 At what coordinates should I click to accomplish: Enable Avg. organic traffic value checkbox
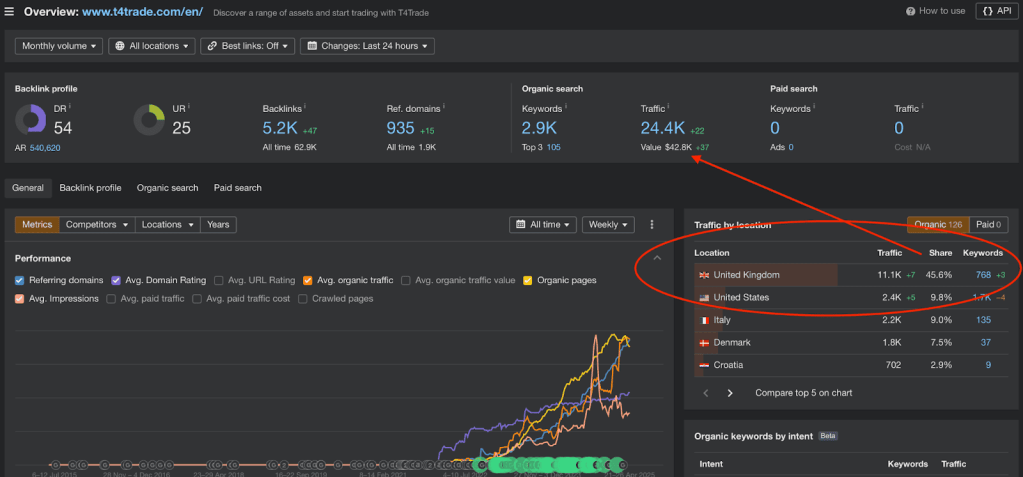tap(406, 280)
